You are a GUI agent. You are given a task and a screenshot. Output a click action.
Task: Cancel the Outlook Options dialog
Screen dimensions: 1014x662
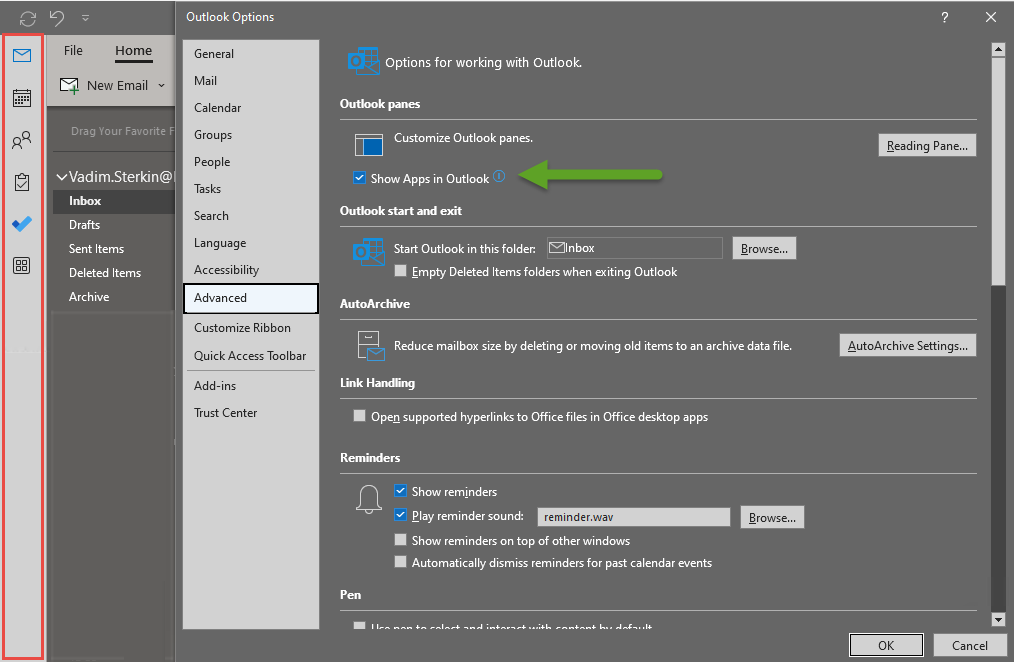969,645
